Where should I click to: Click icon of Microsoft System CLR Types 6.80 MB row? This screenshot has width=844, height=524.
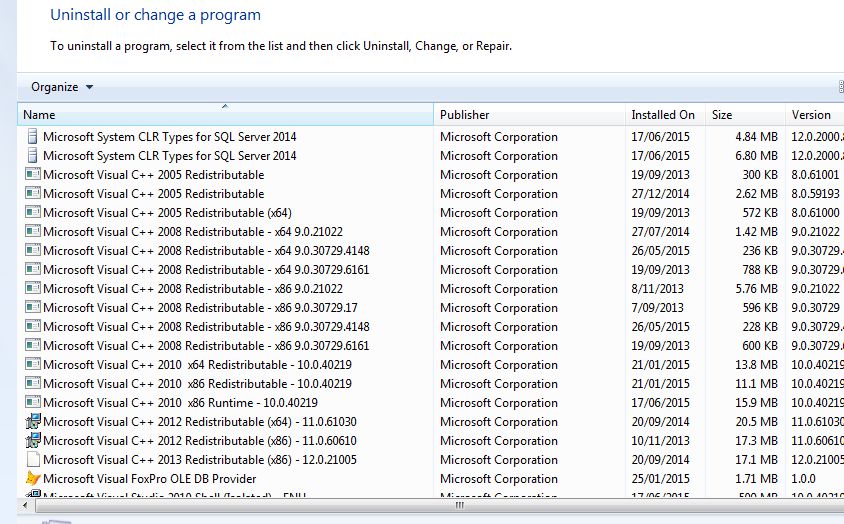tap(32, 156)
